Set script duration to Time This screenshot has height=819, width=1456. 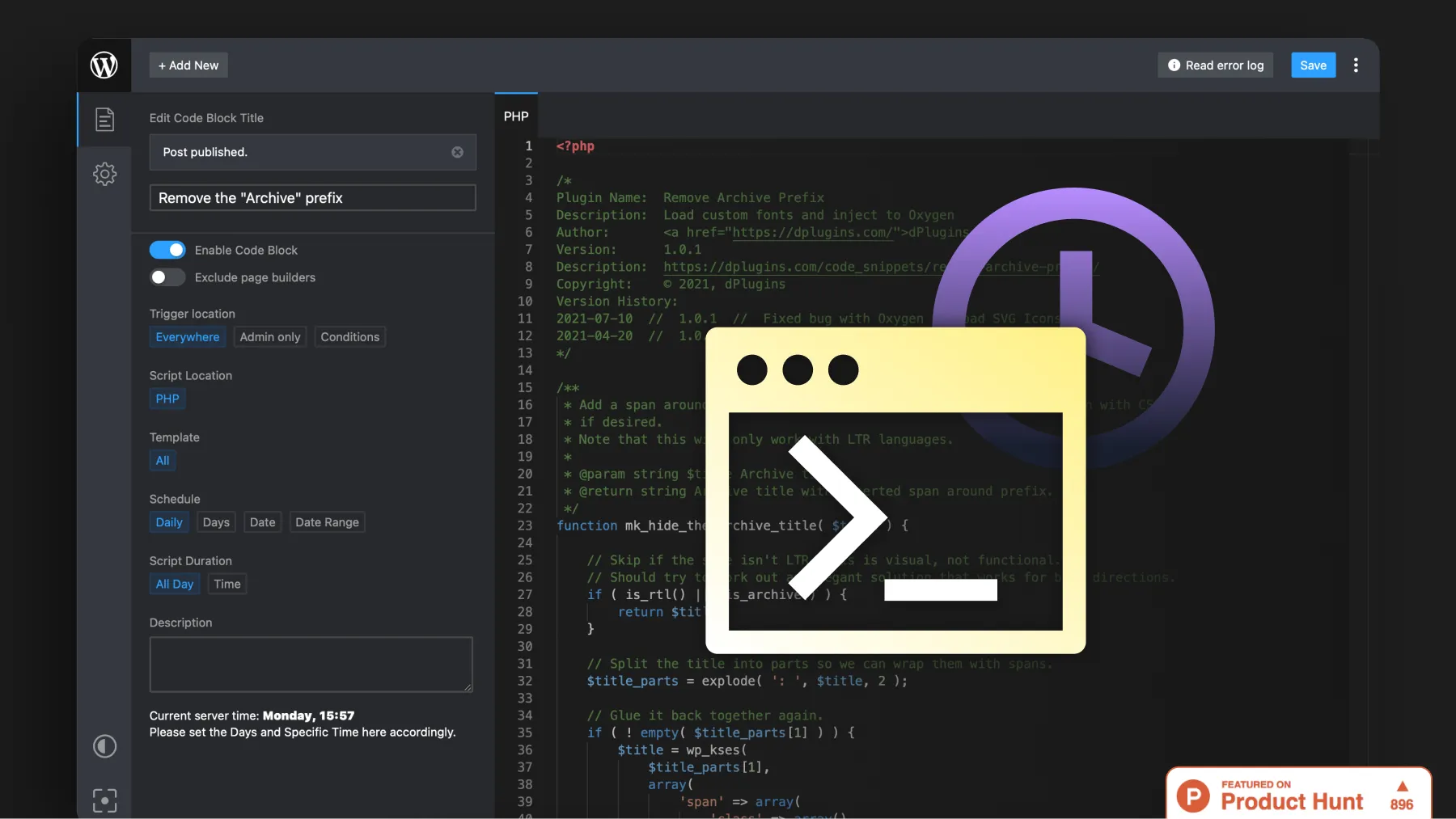226,584
